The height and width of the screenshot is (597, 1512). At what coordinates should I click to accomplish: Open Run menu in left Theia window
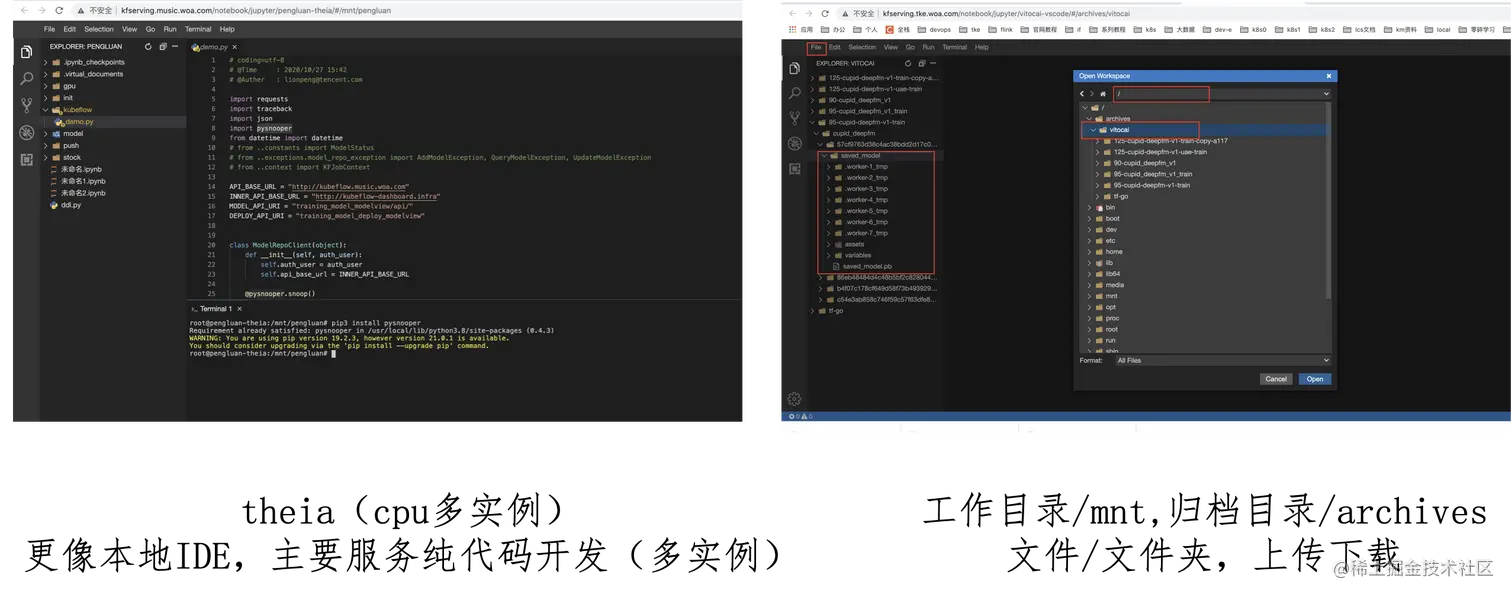[170, 30]
